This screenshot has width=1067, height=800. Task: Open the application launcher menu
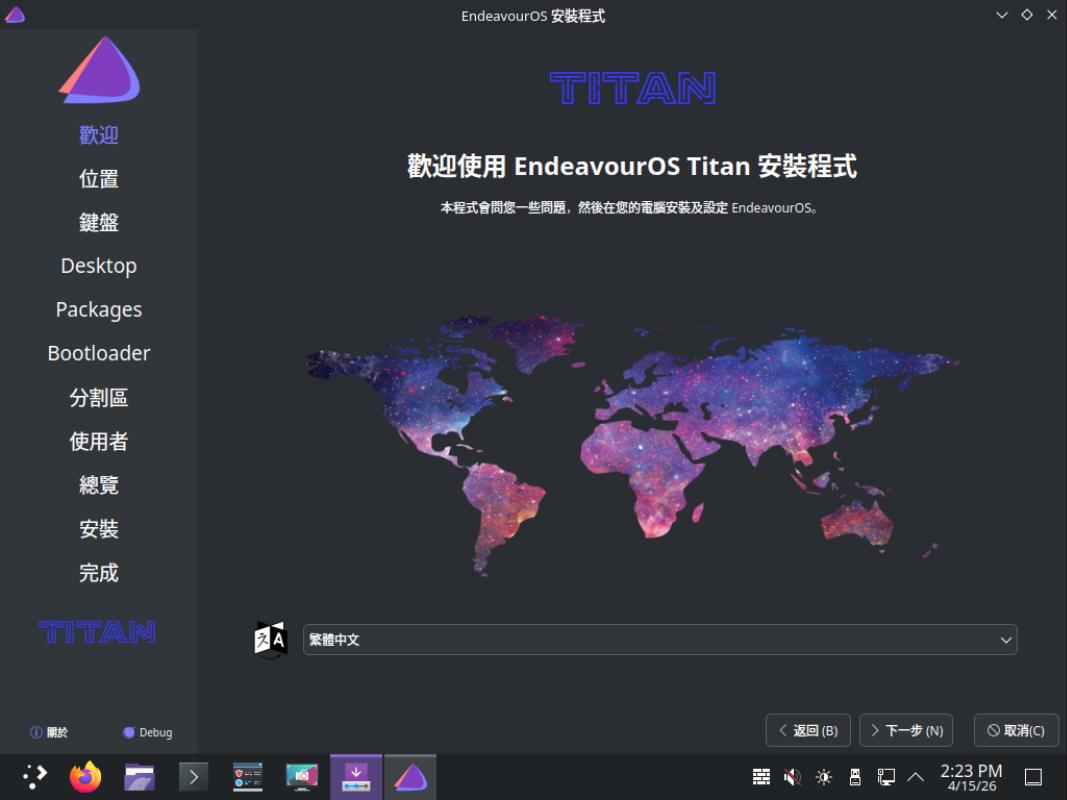pyautogui.click(x=35, y=777)
